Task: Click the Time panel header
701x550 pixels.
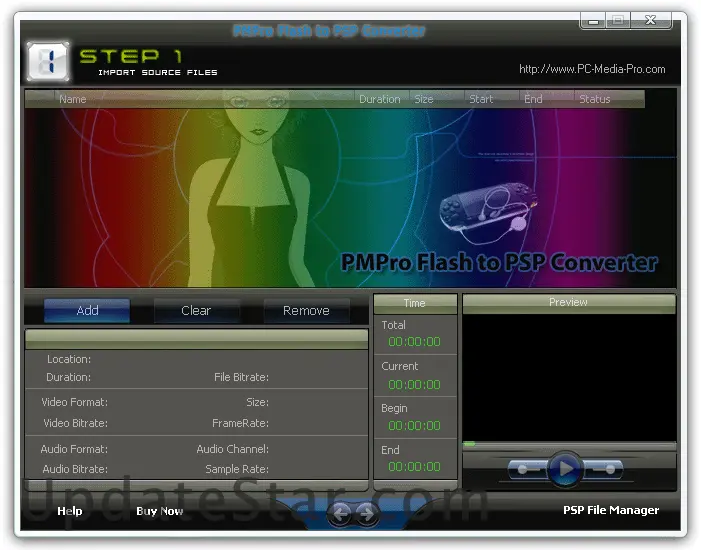Action: pyautogui.click(x=415, y=304)
